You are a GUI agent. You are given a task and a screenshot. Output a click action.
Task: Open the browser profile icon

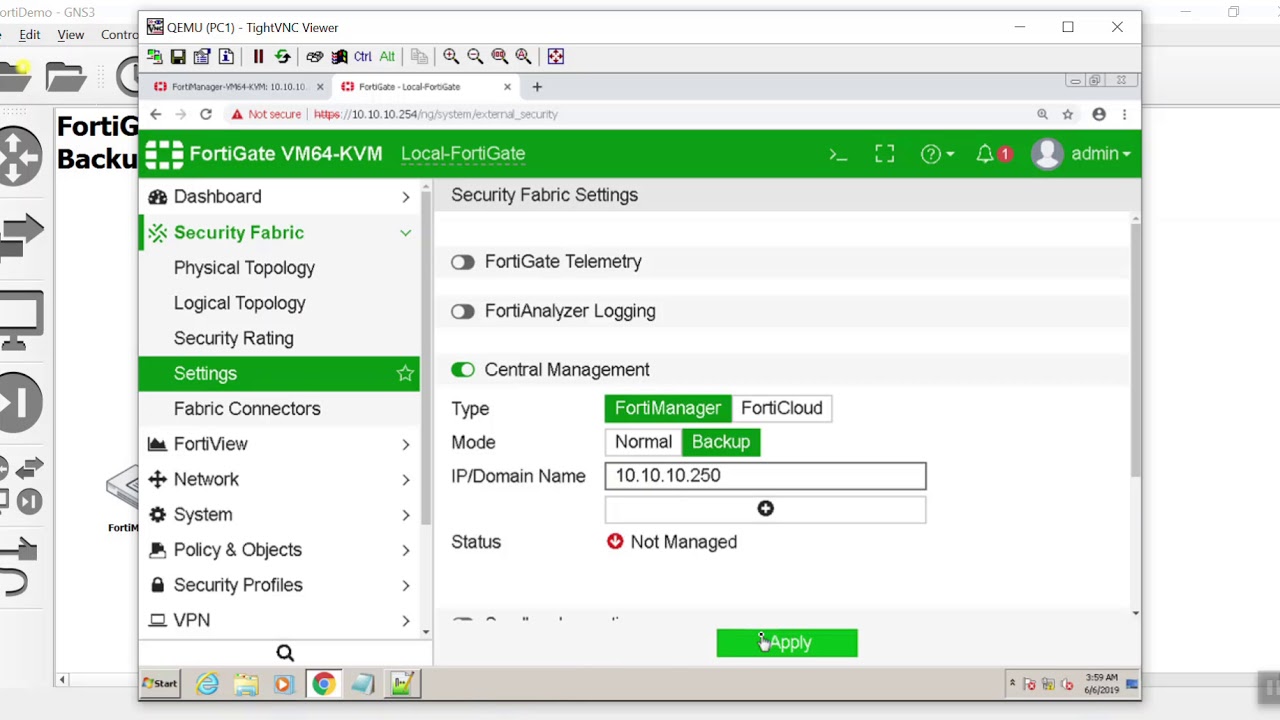click(x=1099, y=114)
